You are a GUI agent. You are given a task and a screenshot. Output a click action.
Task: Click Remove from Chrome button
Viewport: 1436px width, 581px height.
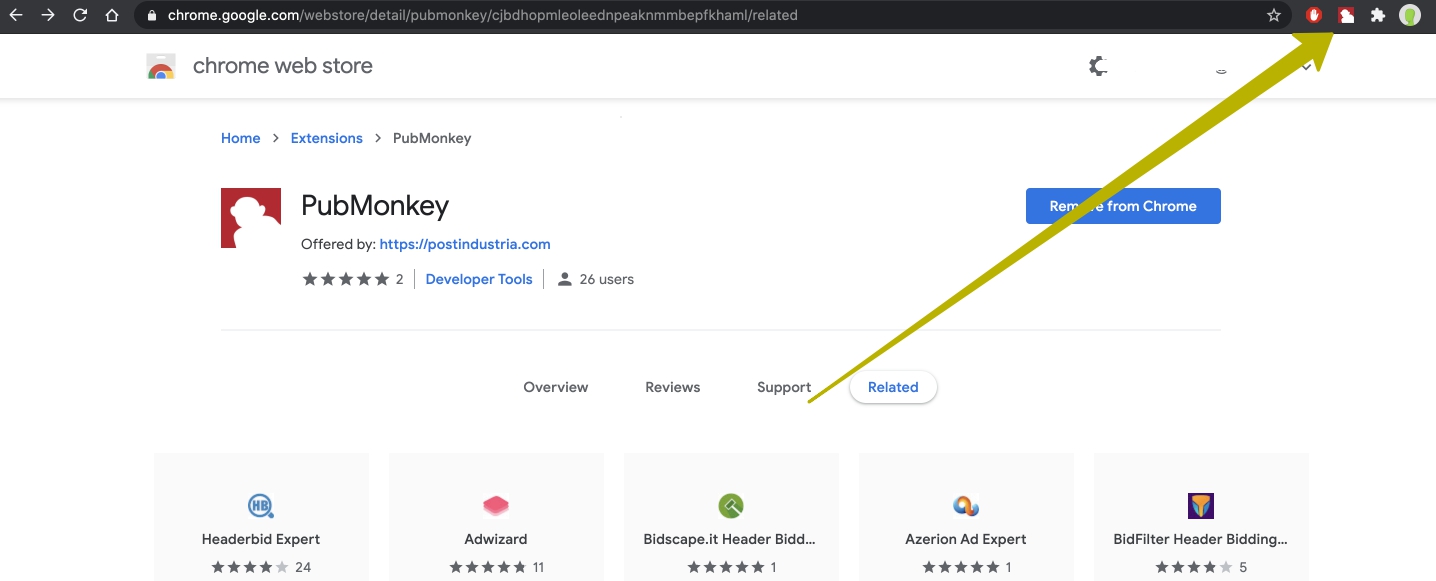[1123, 206]
